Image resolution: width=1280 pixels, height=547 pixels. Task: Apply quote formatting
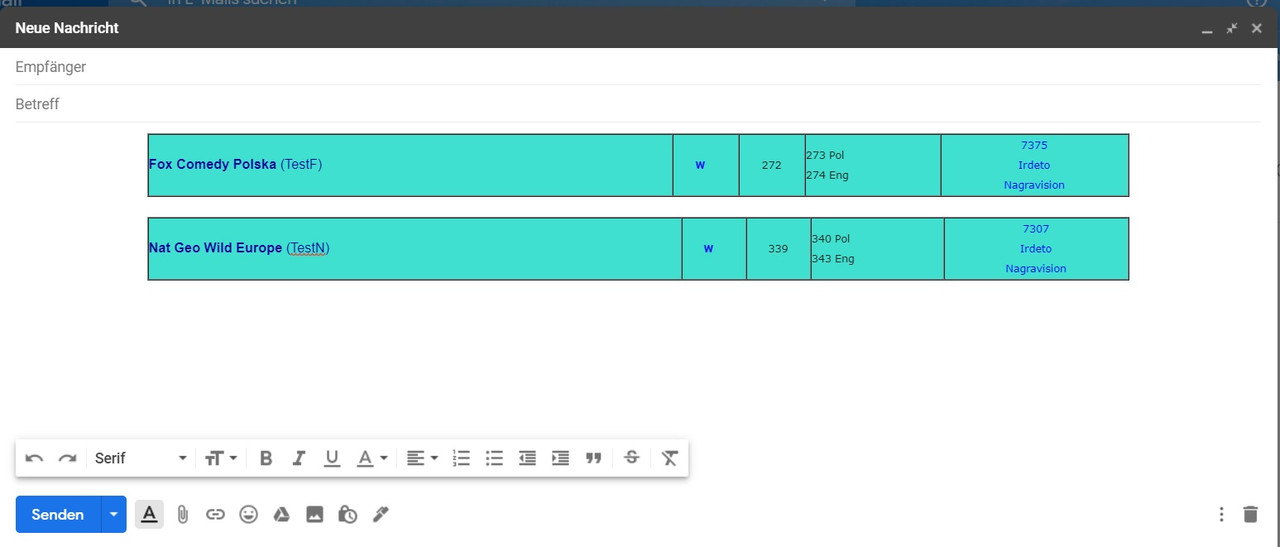(594, 458)
